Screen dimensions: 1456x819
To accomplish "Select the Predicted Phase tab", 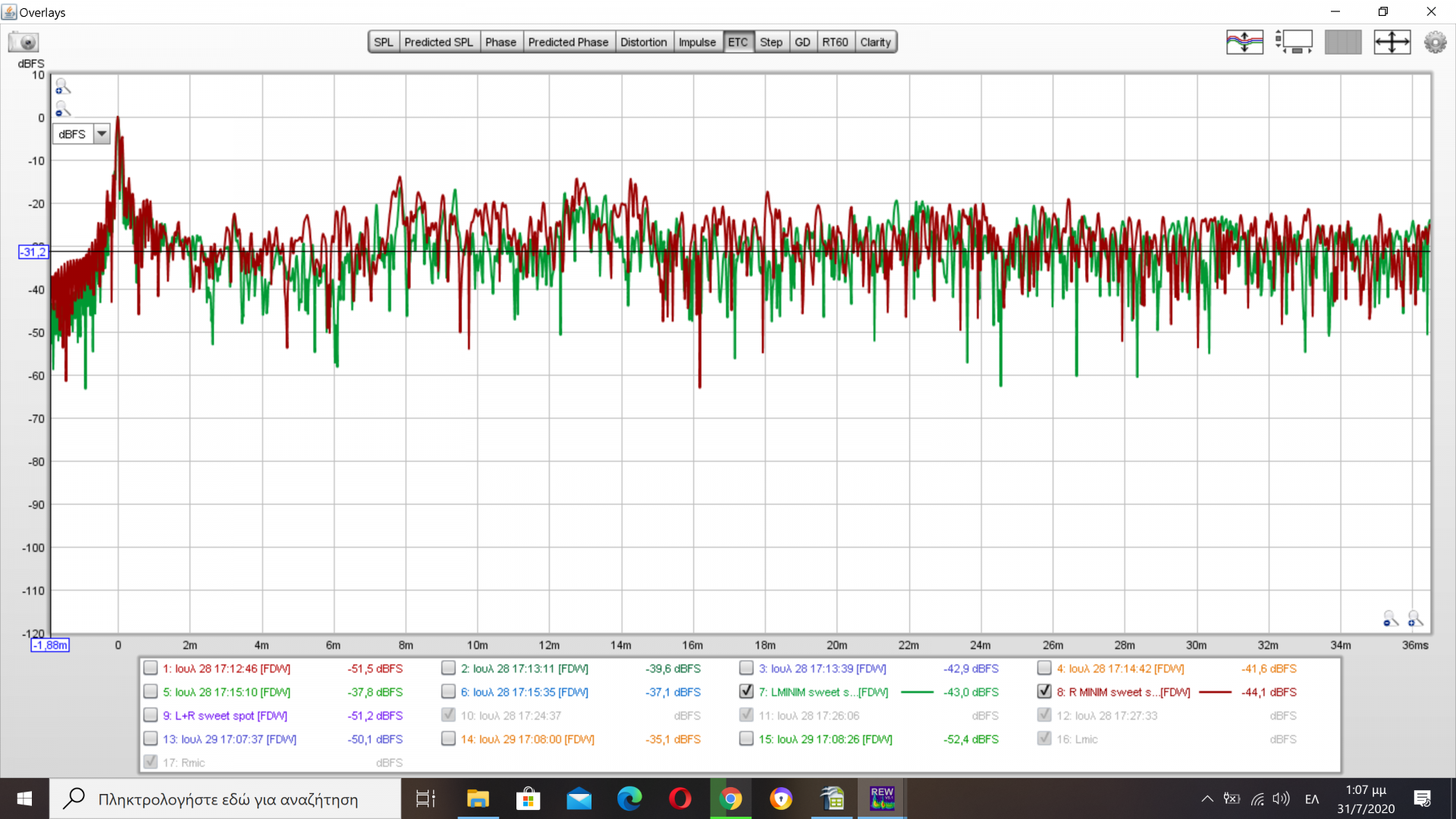I will point(568,42).
